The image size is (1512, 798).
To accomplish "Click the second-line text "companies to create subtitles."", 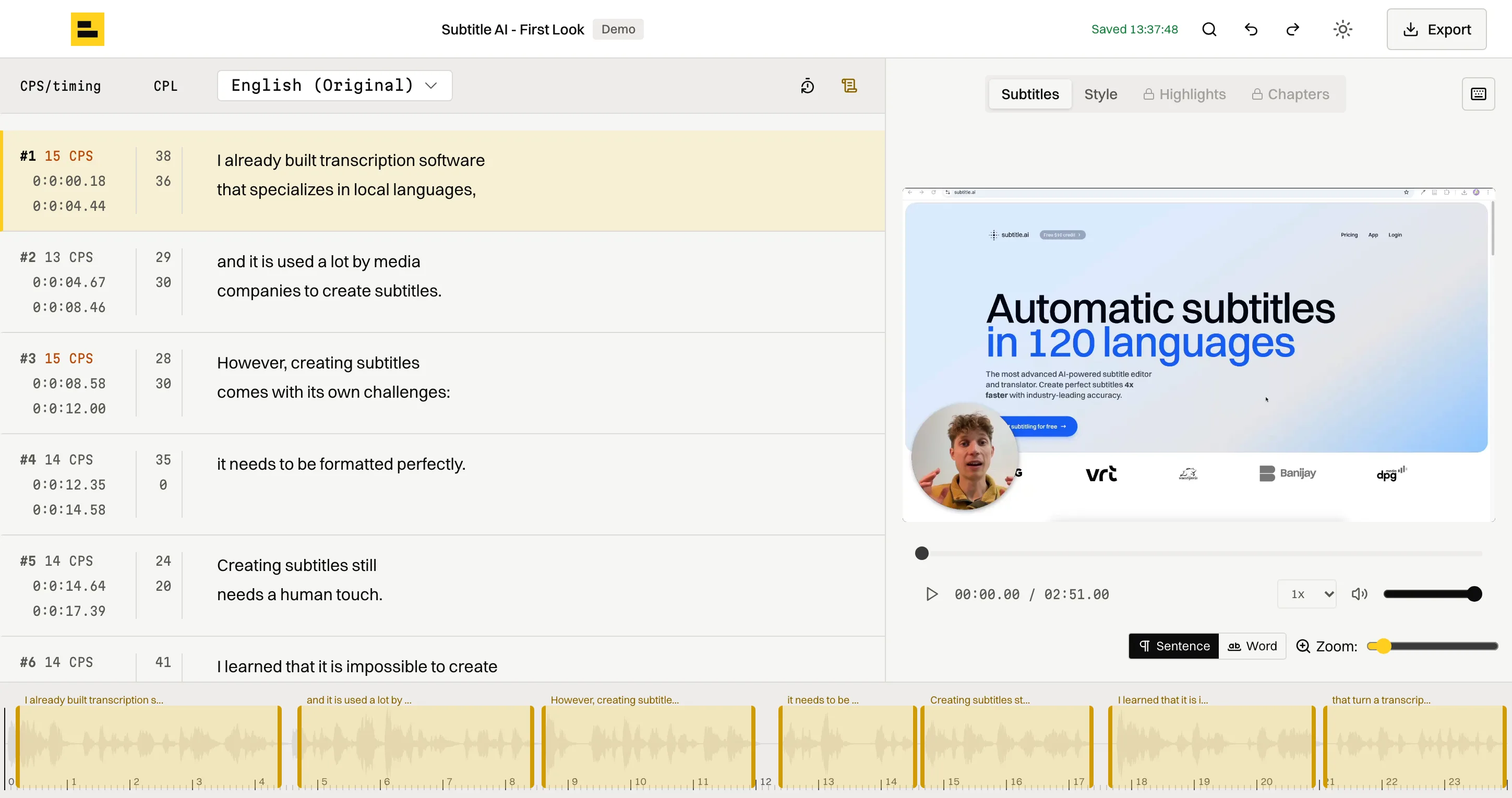I will point(329,291).
